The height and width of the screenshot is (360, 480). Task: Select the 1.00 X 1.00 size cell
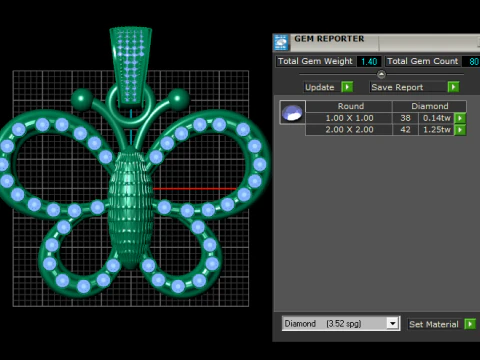349,118
